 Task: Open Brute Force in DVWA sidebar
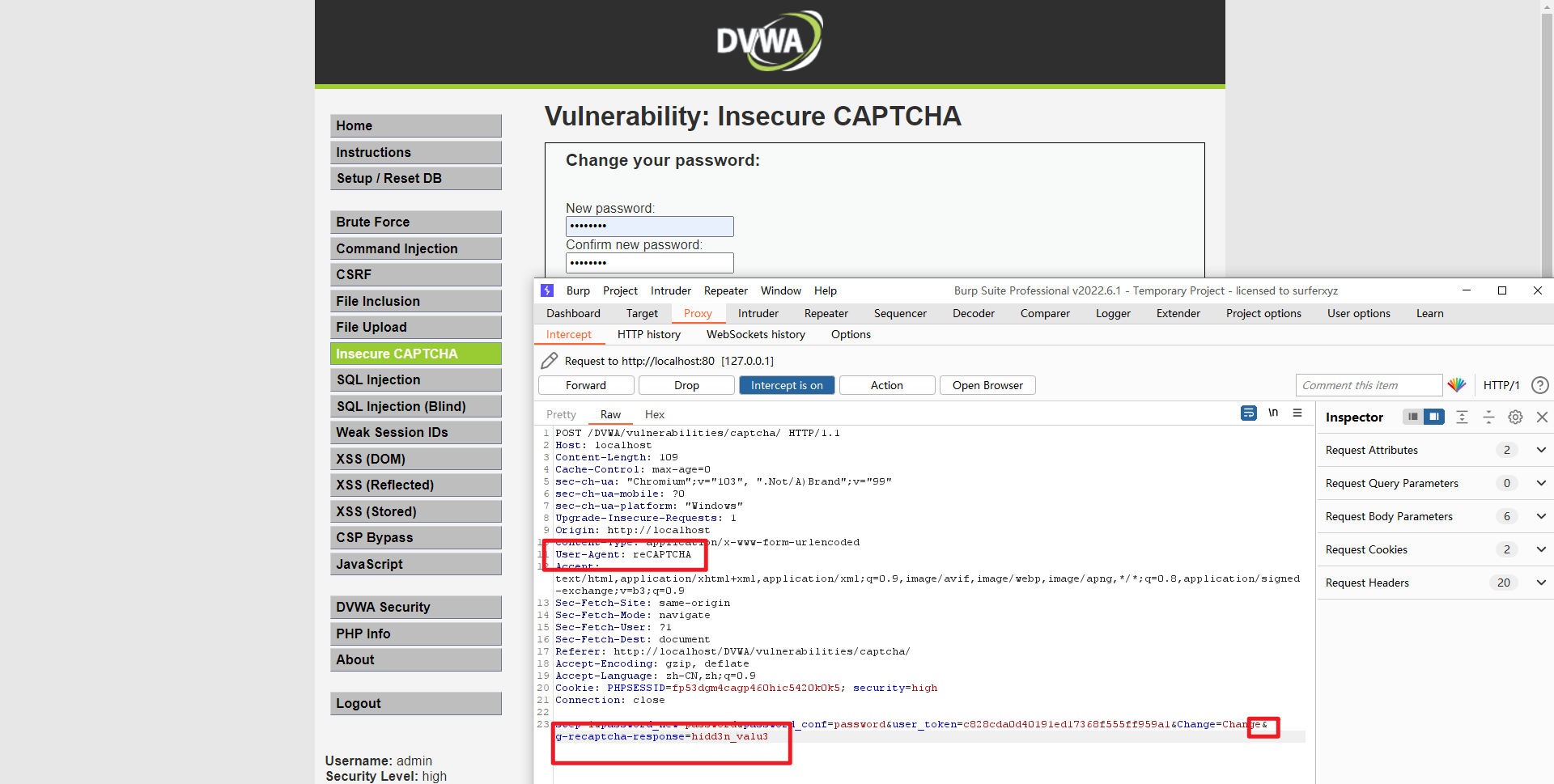point(416,222)
